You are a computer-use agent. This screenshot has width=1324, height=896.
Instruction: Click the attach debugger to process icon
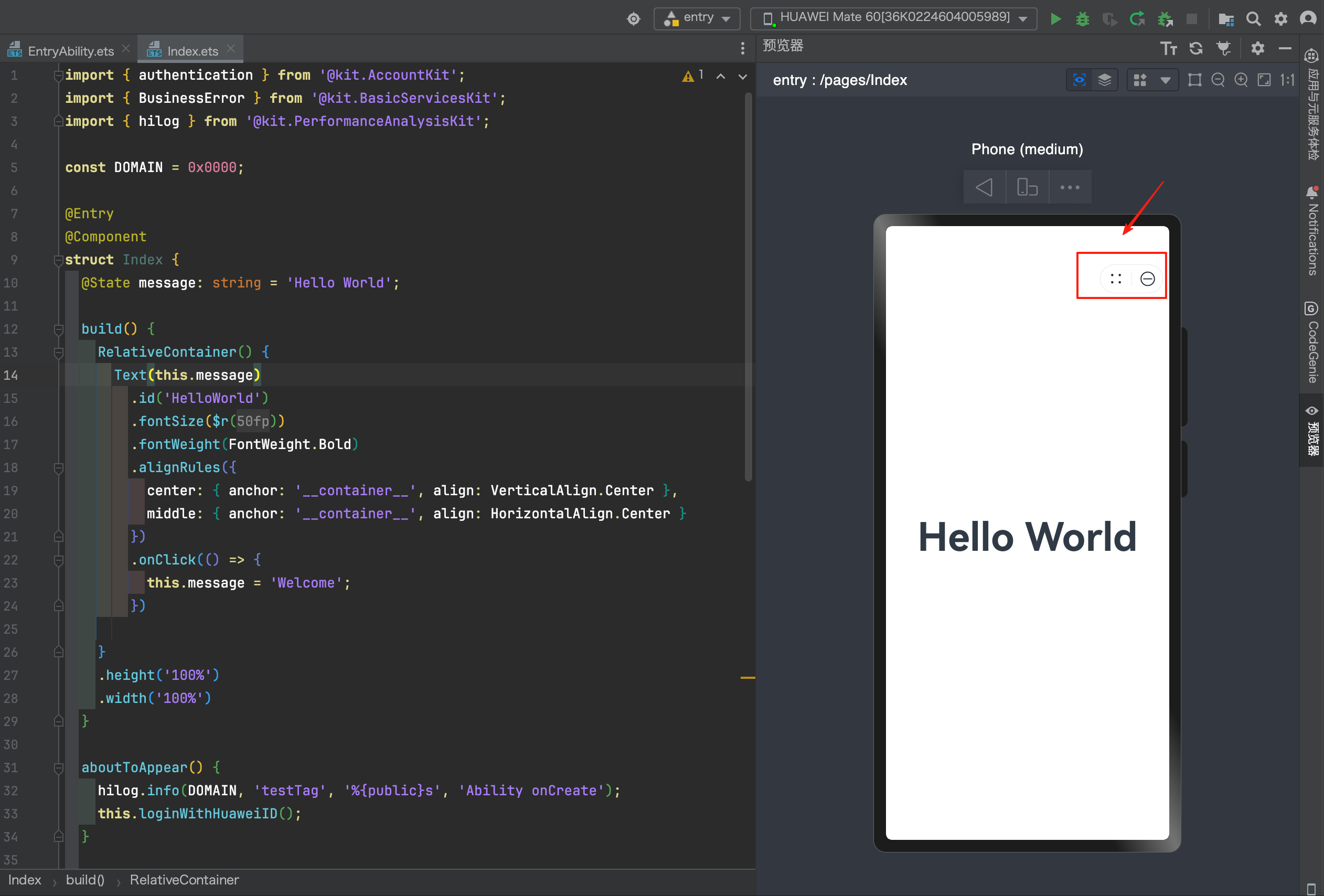1165,19
